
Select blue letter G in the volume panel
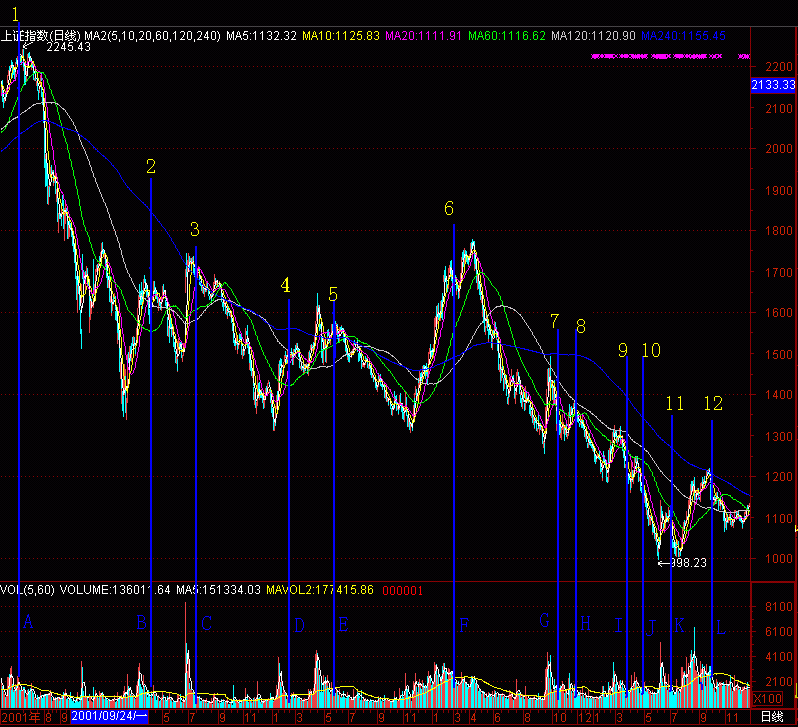[x=544, y=621]
